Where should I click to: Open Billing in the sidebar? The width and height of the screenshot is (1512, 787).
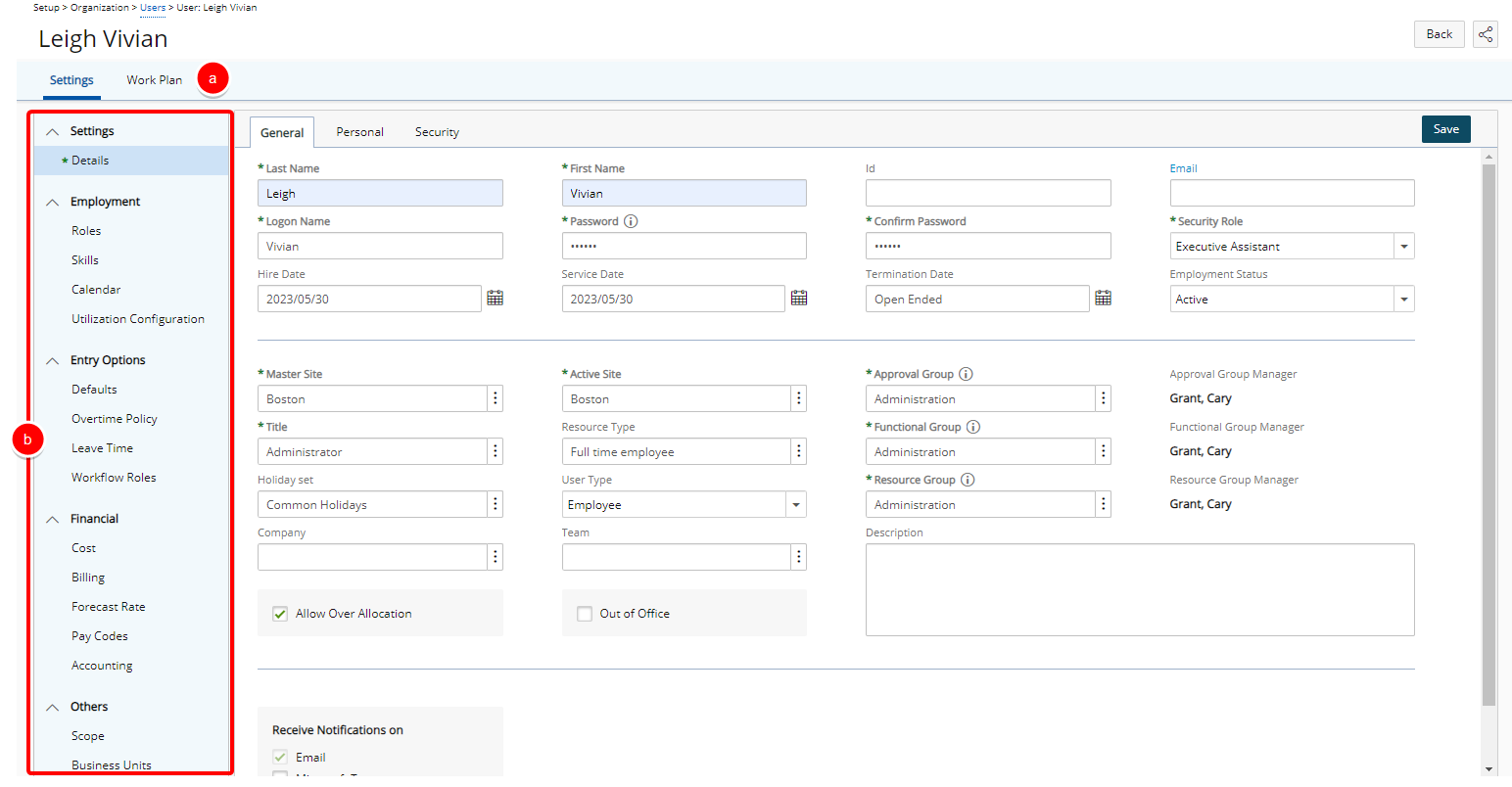click(x=88, y=578)
